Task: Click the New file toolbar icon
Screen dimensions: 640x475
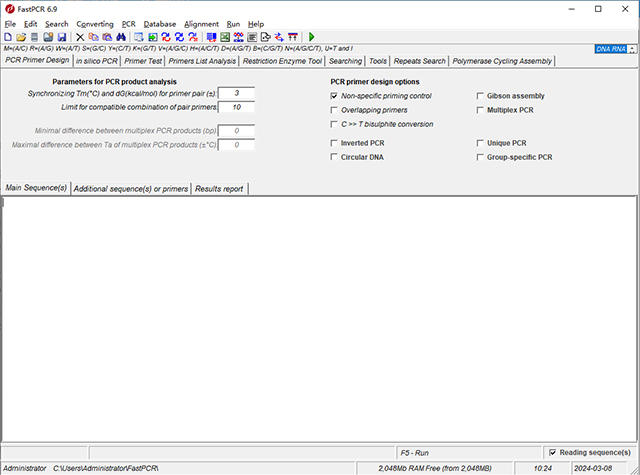Action: pyautogui.click(x=8, y=37)
